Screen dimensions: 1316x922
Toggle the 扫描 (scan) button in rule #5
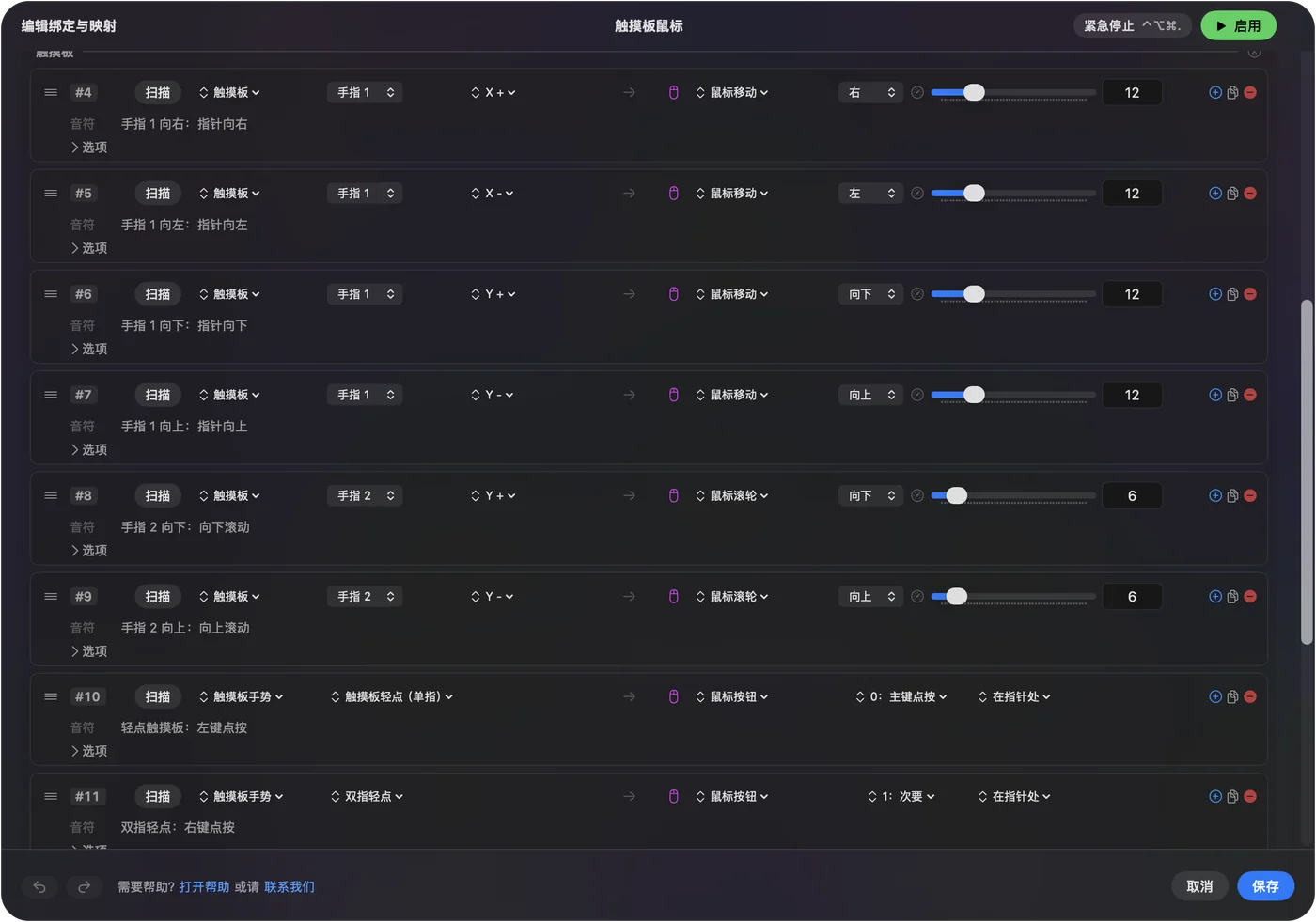[x=158, y=194]
